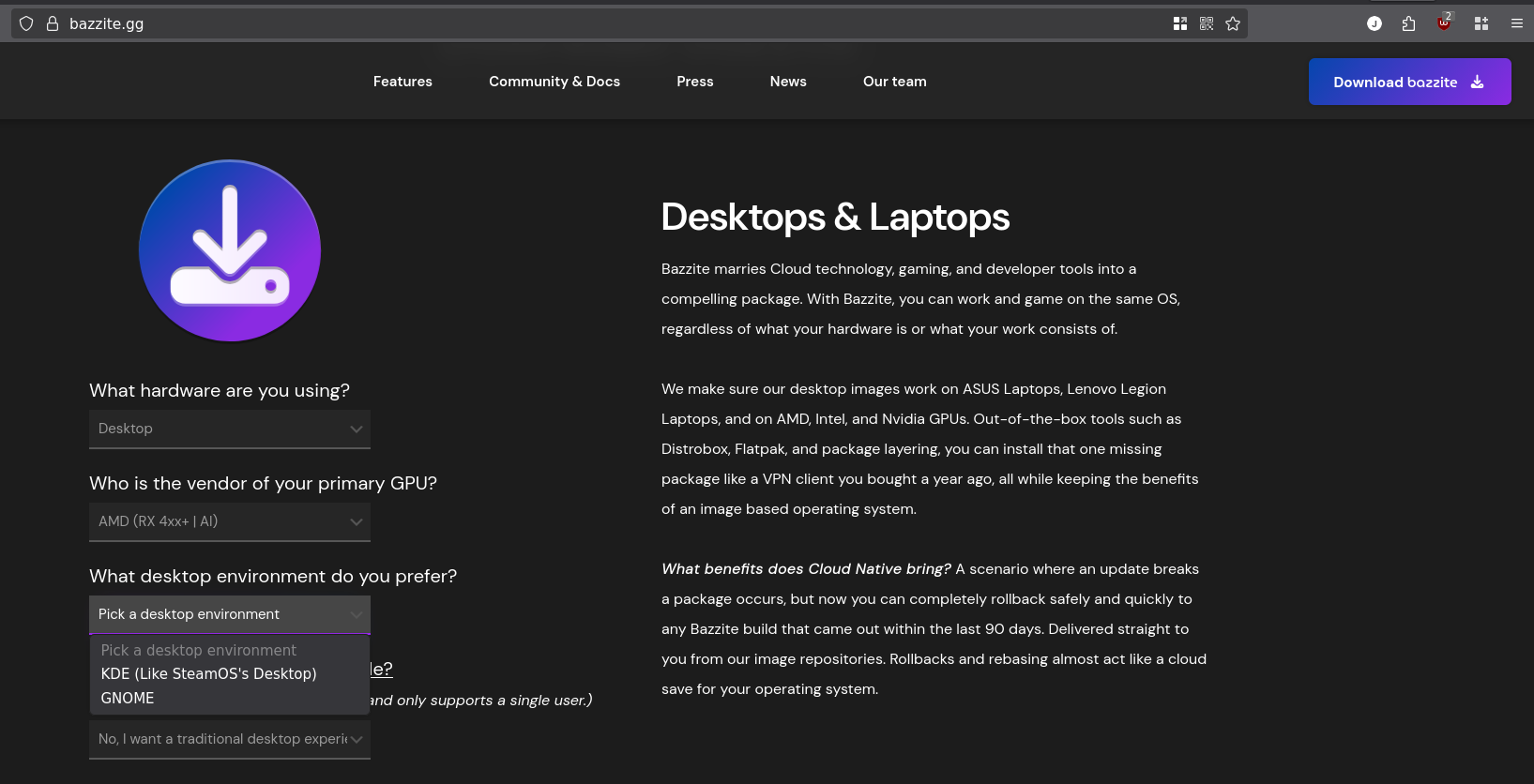Click the 'Desktops & Laptops' heading

(835, 218)
